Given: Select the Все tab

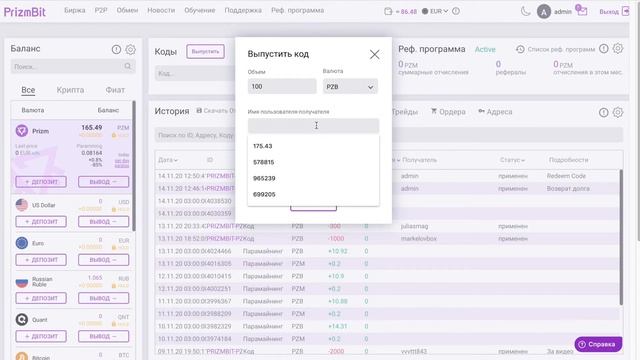Looking at the screenshot, I should click(28, 90).
